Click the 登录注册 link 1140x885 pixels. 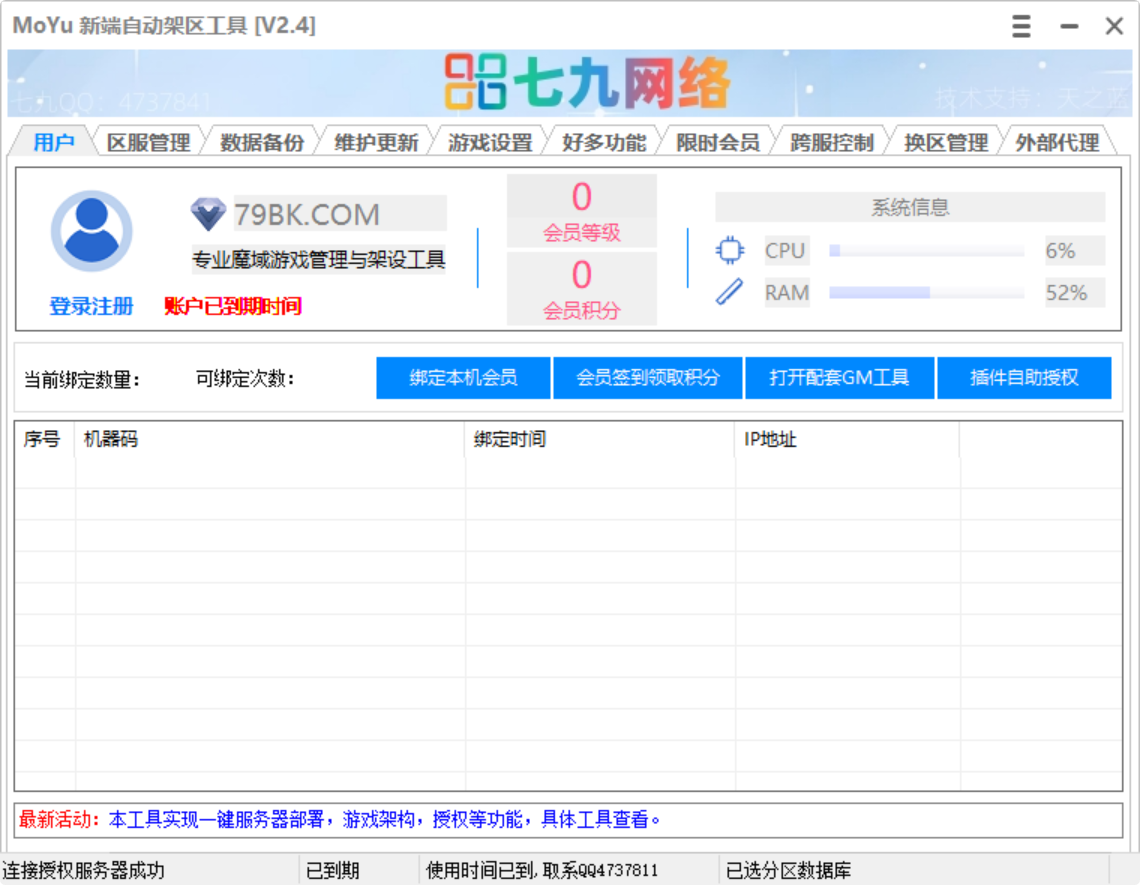pos(91,306)
